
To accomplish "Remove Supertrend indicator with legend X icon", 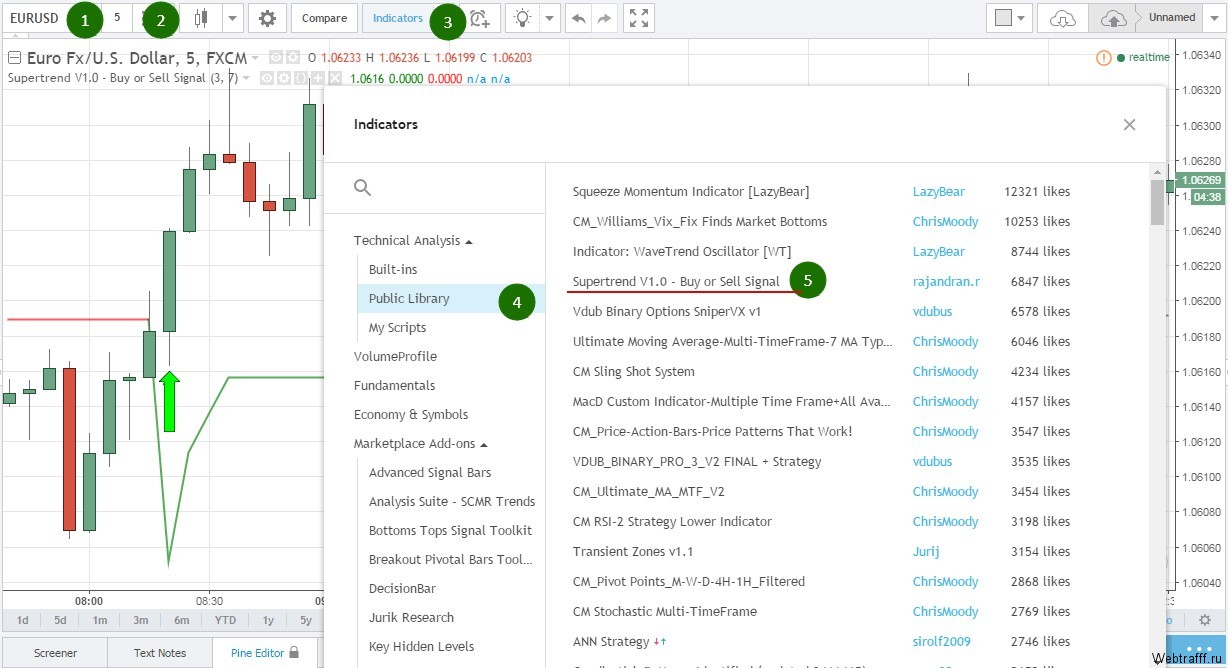I will point(335,78).
